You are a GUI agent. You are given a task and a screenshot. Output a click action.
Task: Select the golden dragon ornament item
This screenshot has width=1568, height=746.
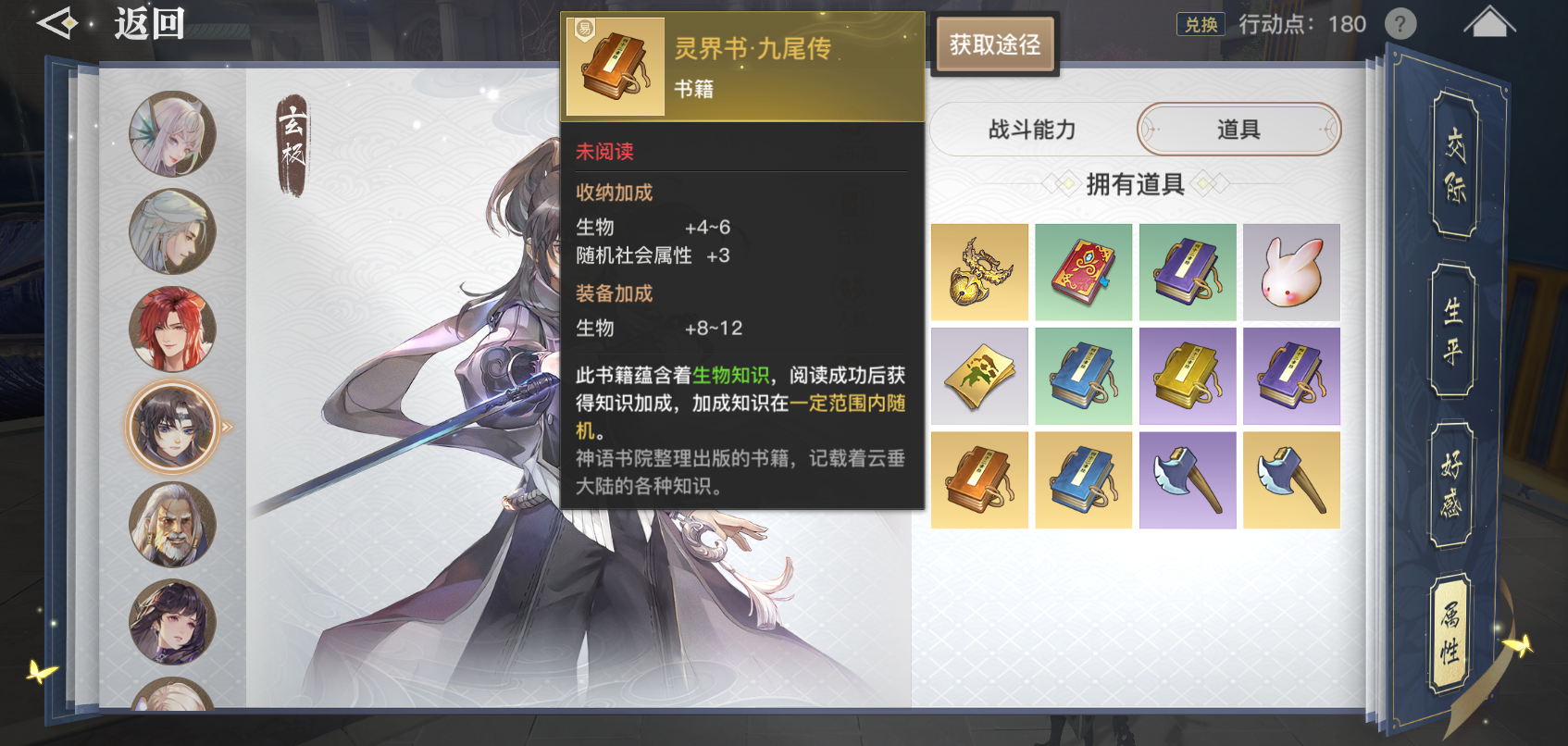click(x=979, y=272)
